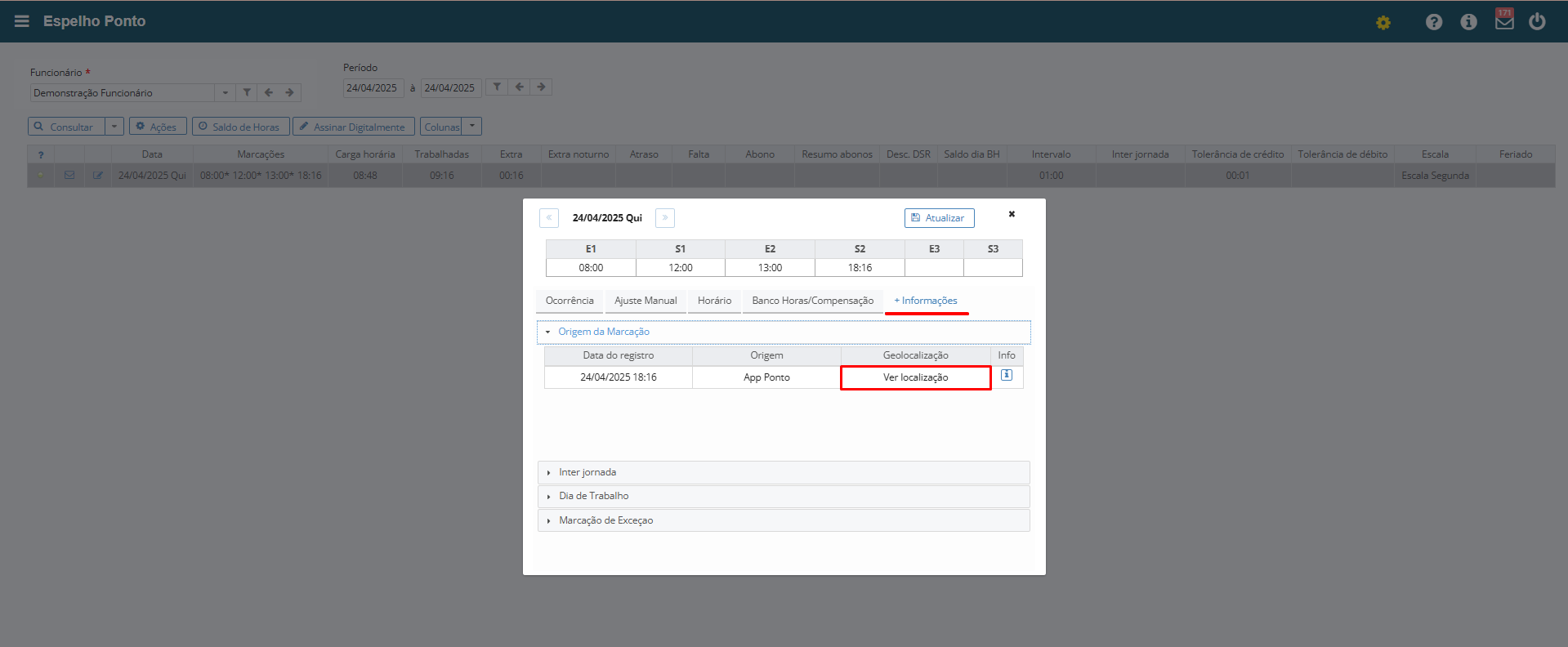The width and height of the screenshot is (1568, 647).
Task: Open the help question-mark icon in header
Action: [1434, 22]
